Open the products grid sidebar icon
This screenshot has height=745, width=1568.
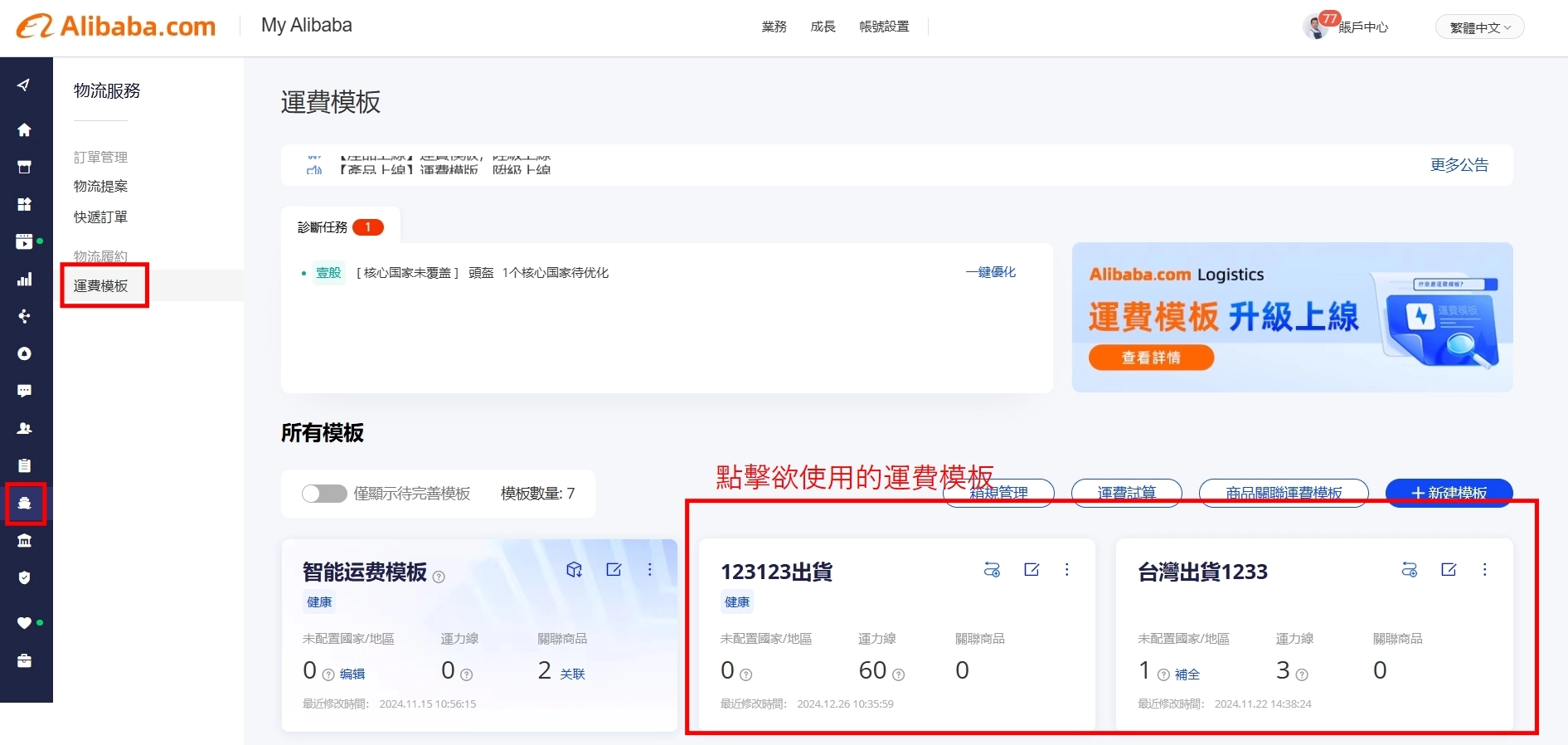pos(24,204)
